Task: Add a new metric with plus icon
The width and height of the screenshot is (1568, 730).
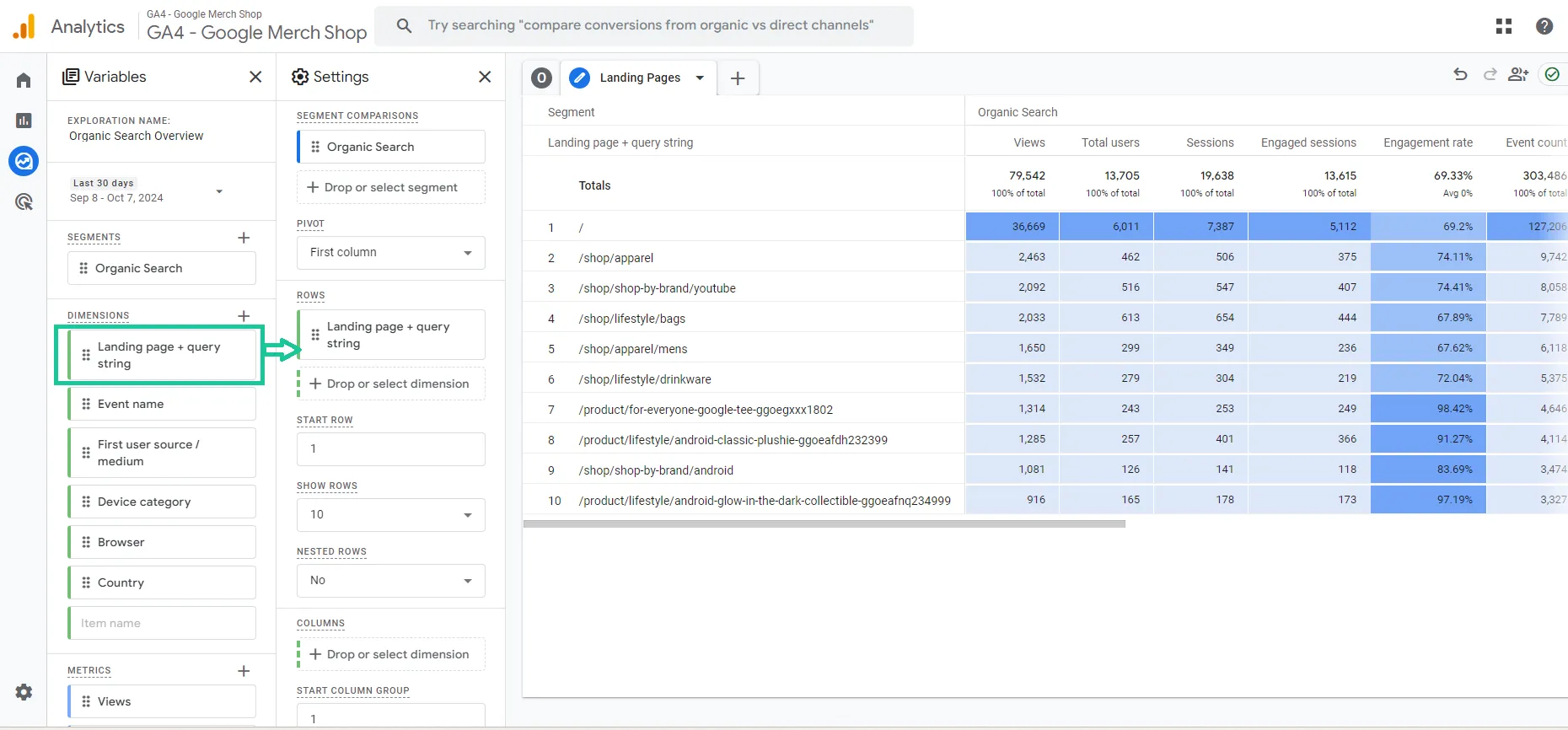Action: [244, 671]
